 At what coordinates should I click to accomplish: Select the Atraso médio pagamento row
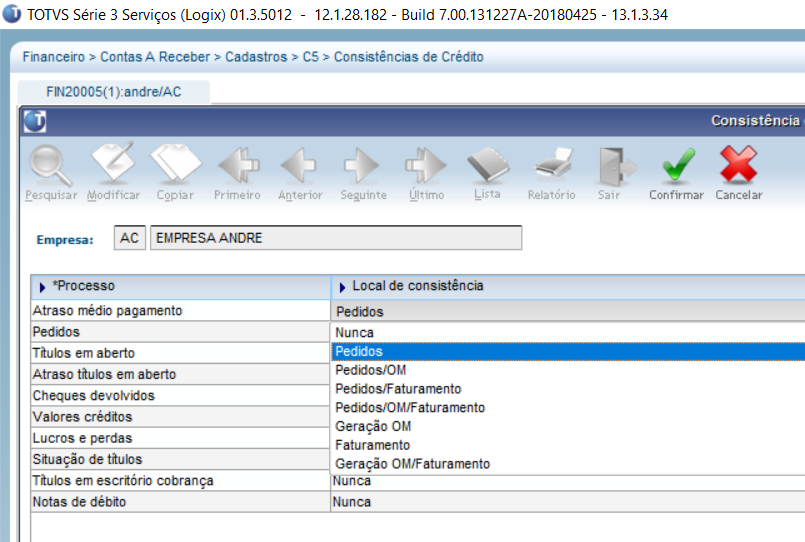180,311
